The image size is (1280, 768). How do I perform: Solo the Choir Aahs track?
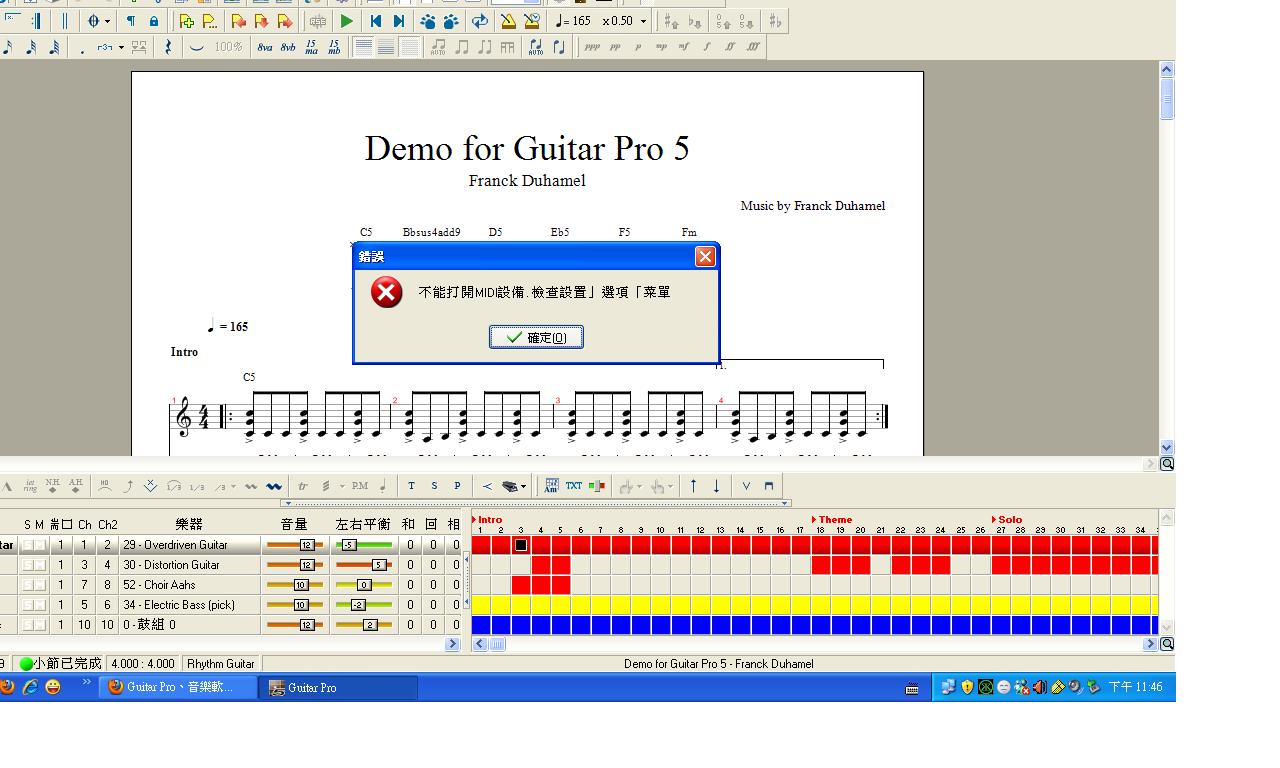click(x=28, y=585)
